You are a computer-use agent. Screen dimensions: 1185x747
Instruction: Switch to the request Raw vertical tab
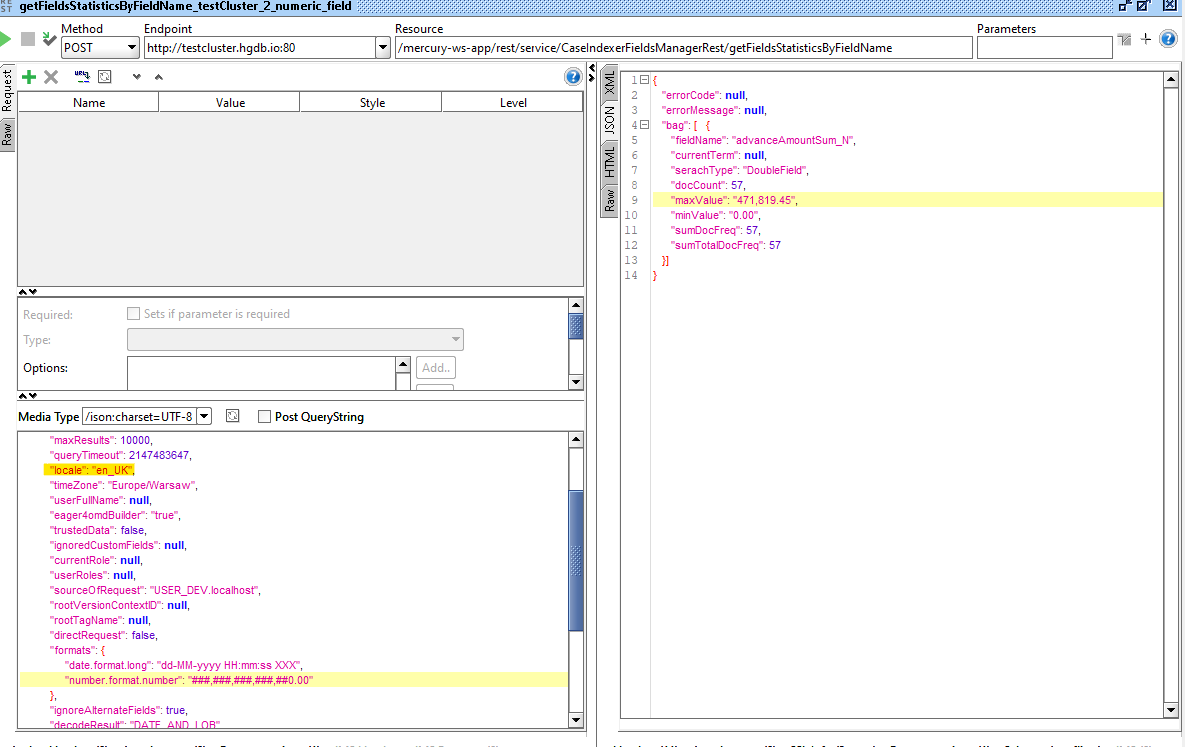click(7, 135)
